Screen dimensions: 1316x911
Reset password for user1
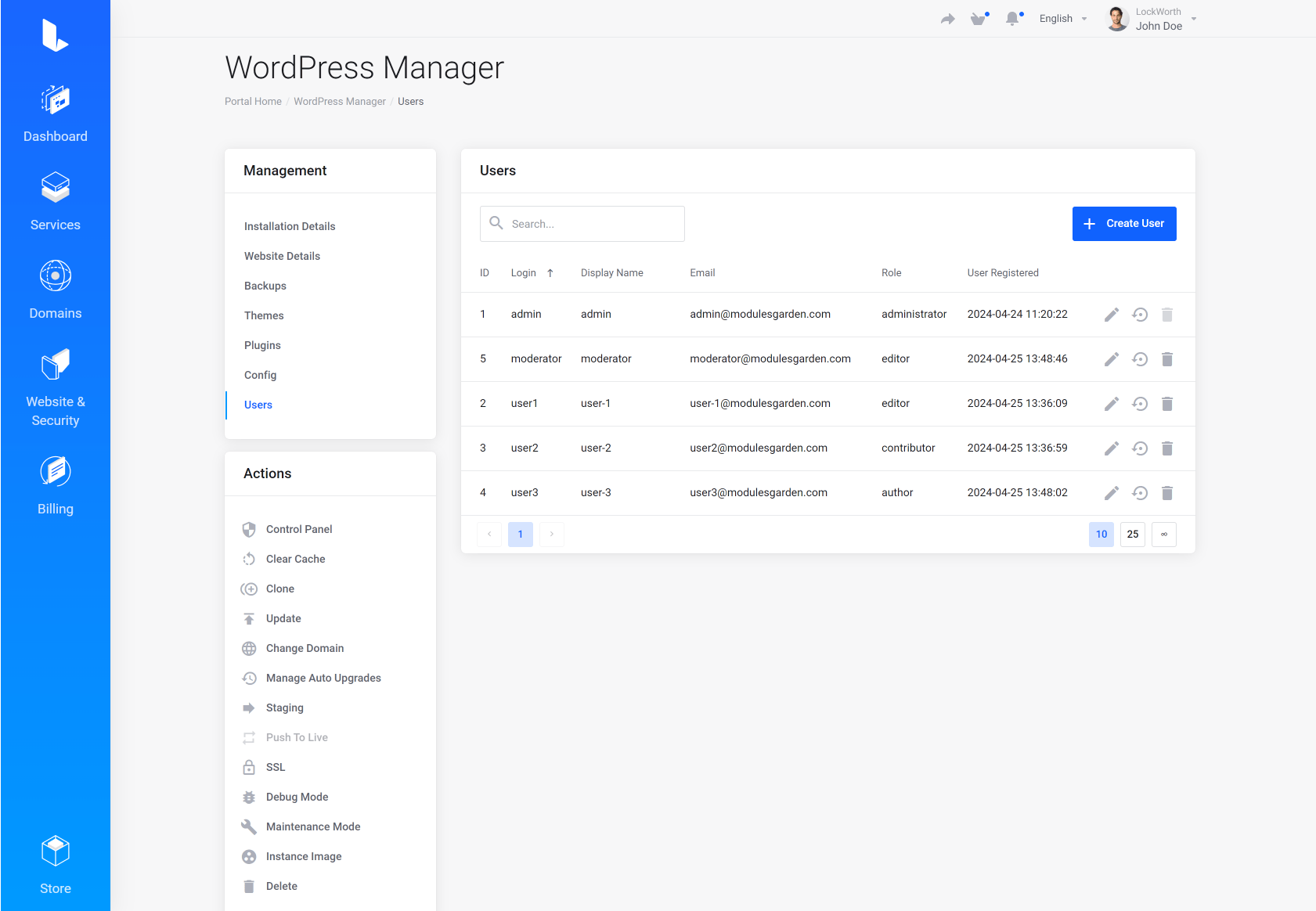1140,404
